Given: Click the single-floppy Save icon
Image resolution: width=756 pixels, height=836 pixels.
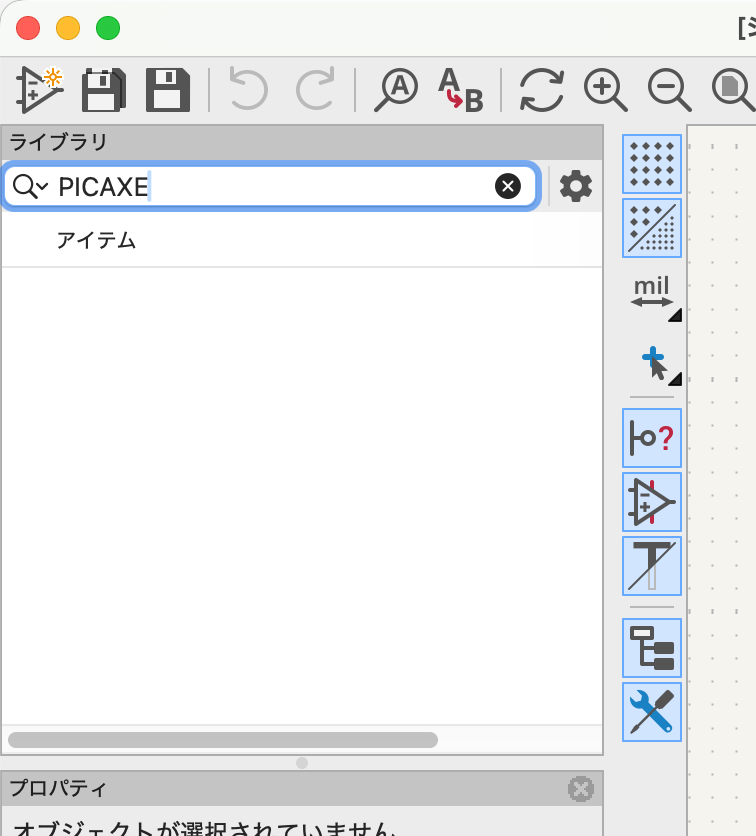Looking at the screenshot, I should (168, 90).
